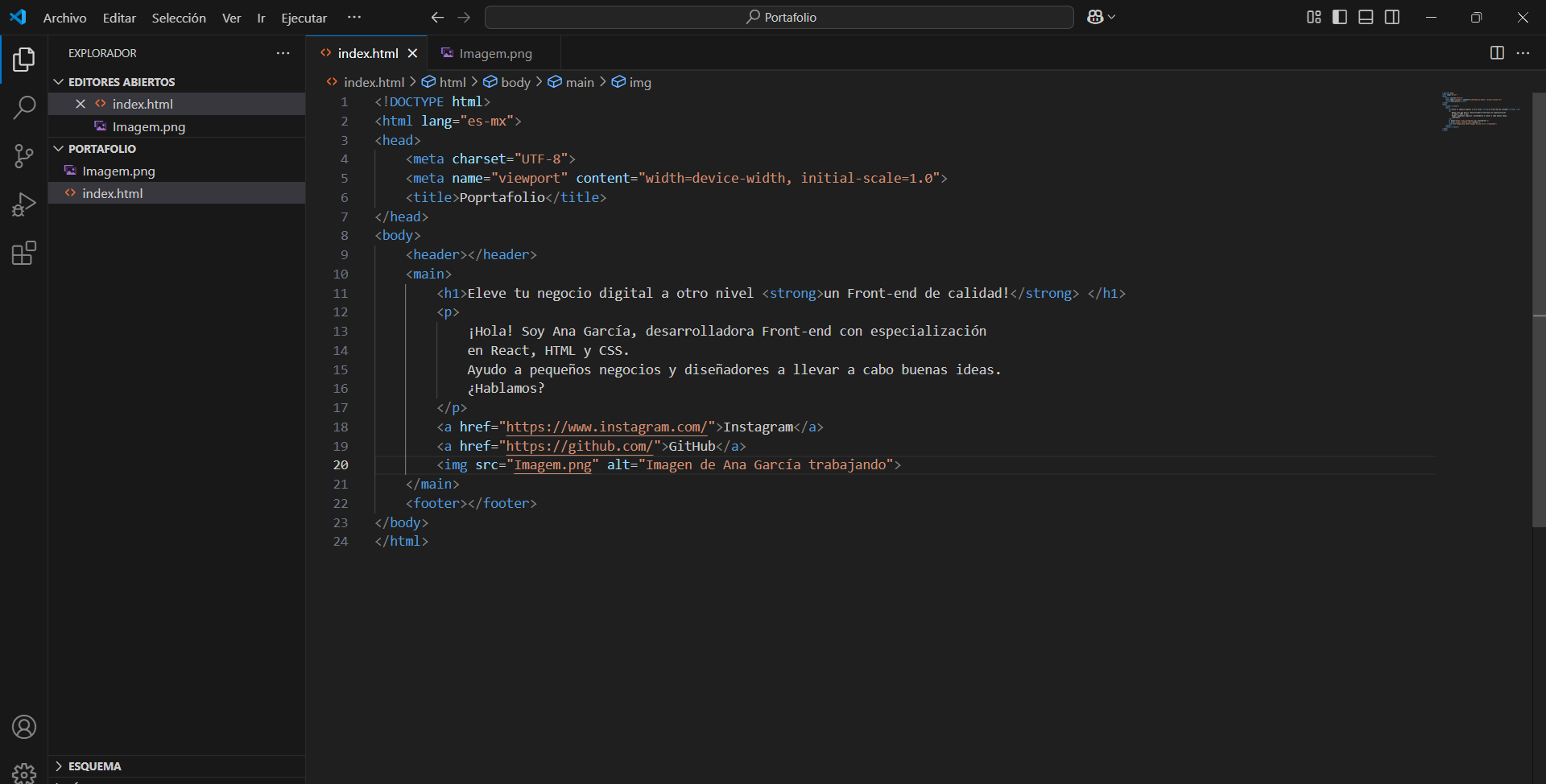
Task: Click the VS Code logo icon
Action: coord(18,17)
